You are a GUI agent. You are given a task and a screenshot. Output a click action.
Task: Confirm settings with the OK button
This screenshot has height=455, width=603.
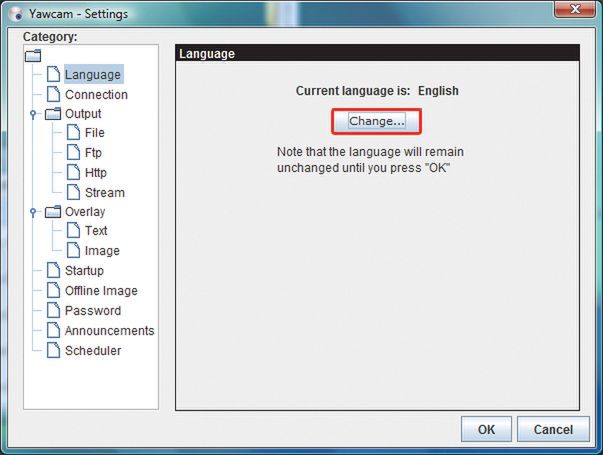[x=486, y=429]
